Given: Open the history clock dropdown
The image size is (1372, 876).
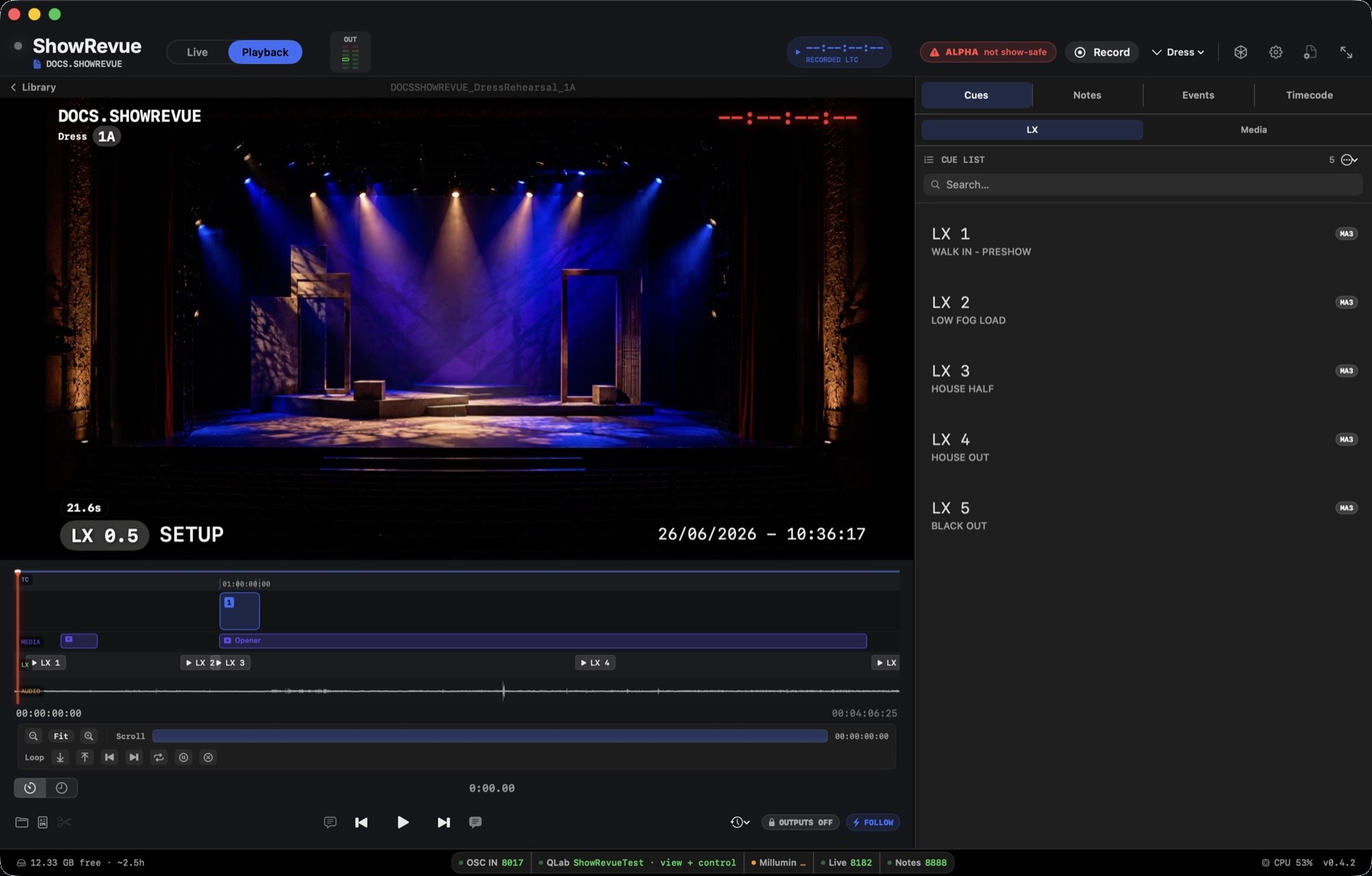Looking at the screenshot, I should tap(739, 822).
